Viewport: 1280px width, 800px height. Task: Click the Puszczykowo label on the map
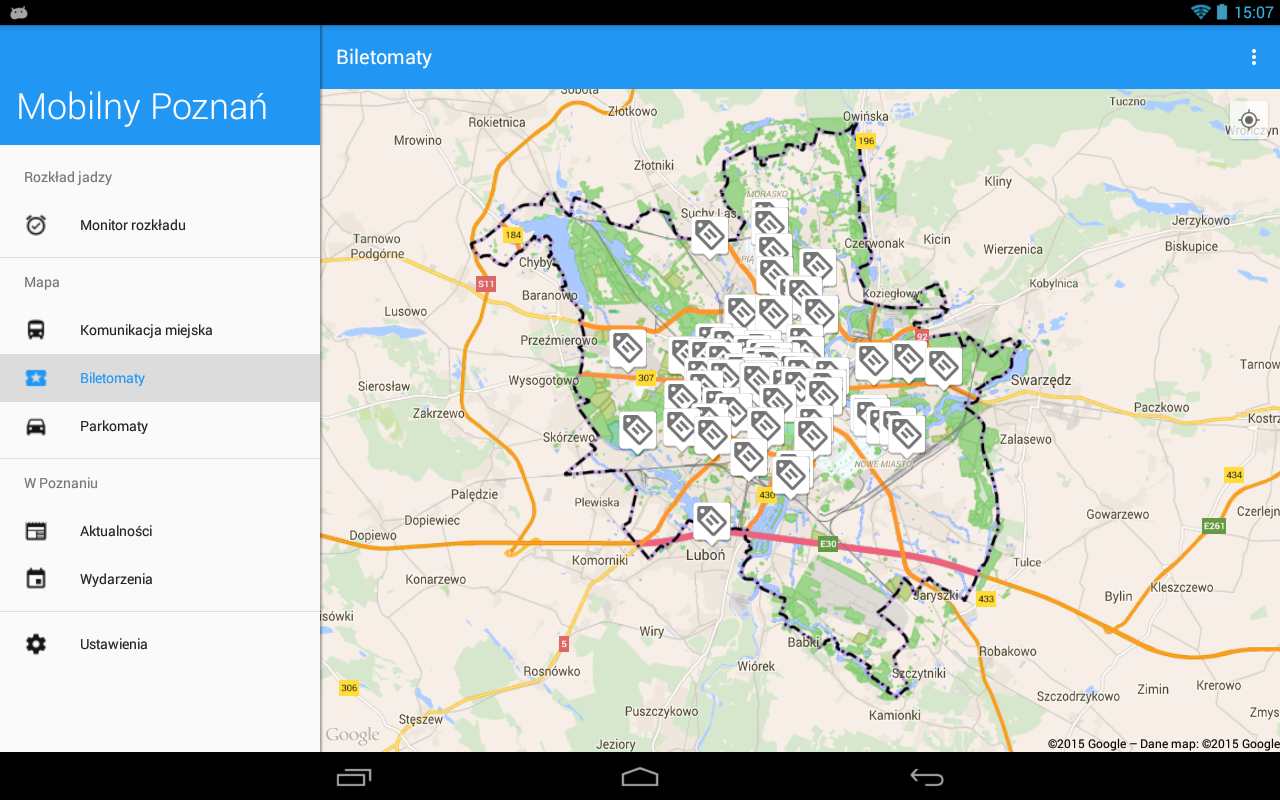click(x=661, y=711)
